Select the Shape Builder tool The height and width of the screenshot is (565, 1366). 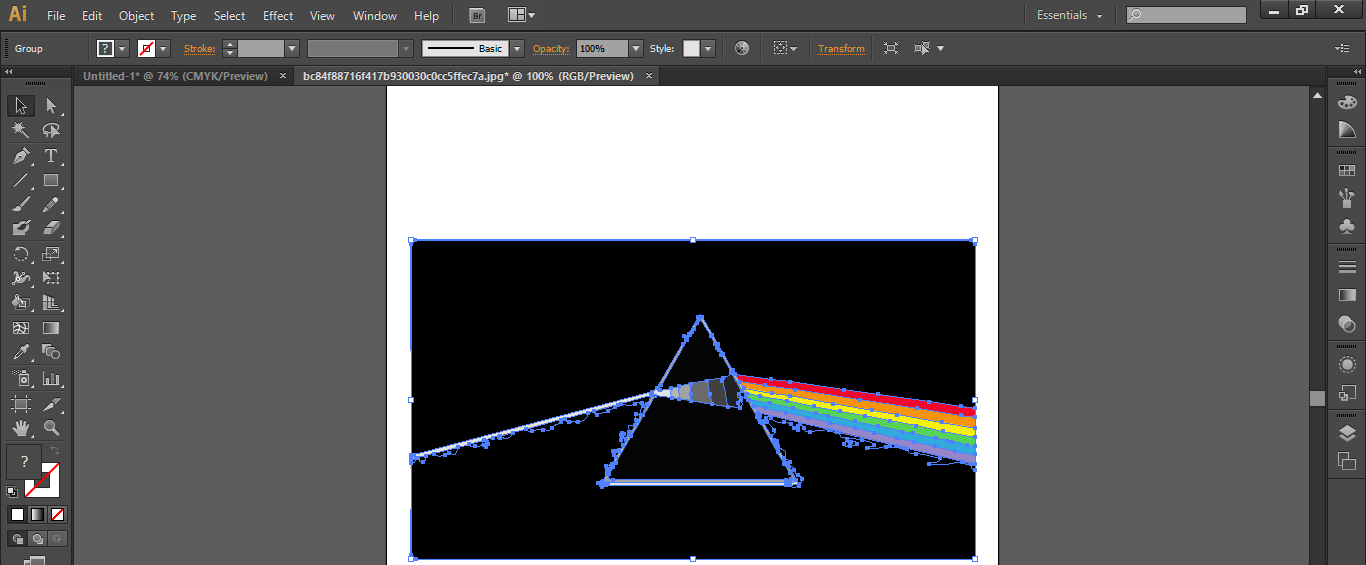pos(20,303)
